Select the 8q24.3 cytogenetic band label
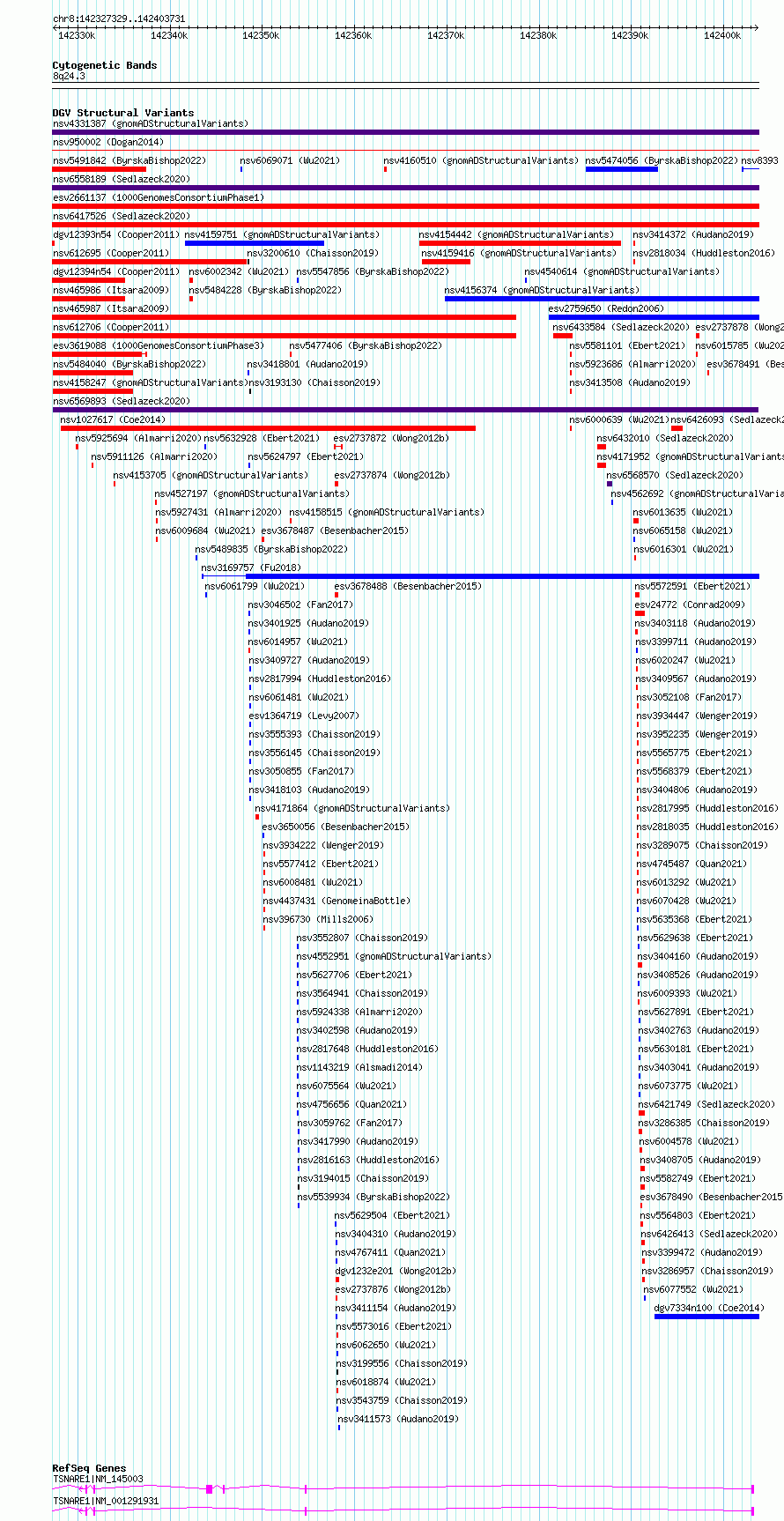Image resolution: width=784 pixels, height=1521 pixels. tap(69, 77)
